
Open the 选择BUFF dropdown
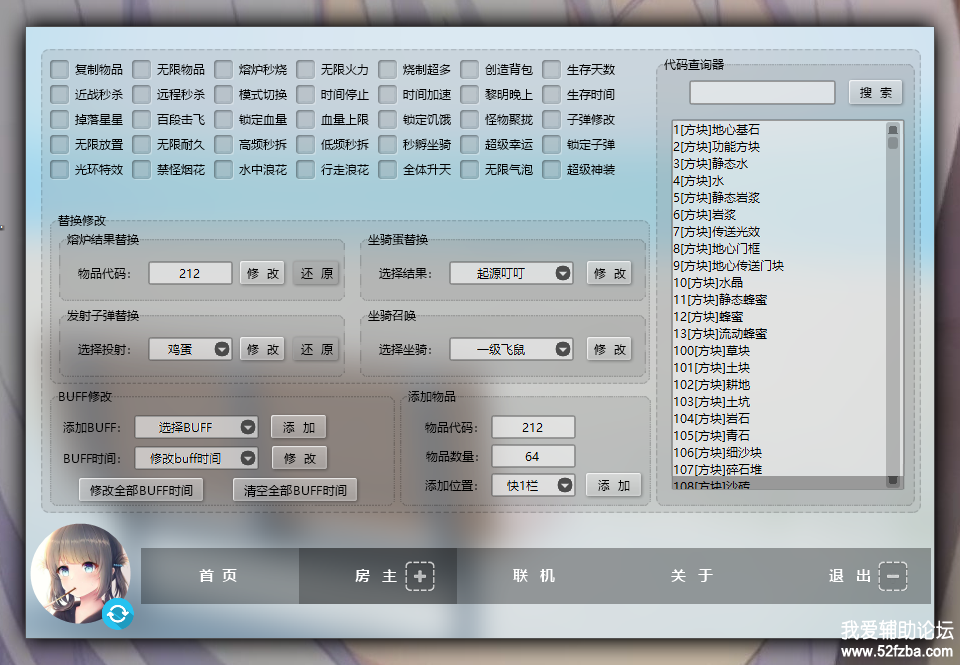tap(196, 427)
